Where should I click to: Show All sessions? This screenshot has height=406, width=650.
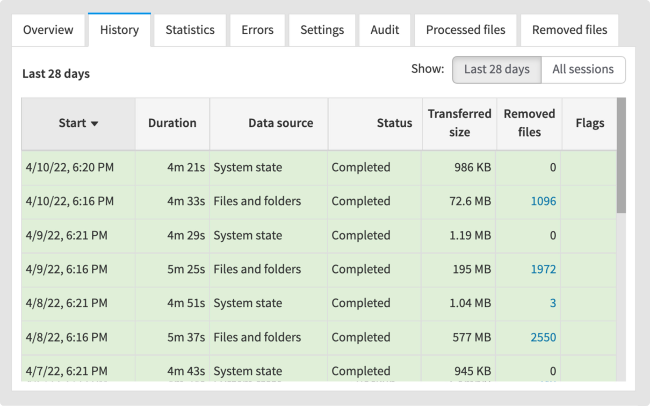point(583,70)
